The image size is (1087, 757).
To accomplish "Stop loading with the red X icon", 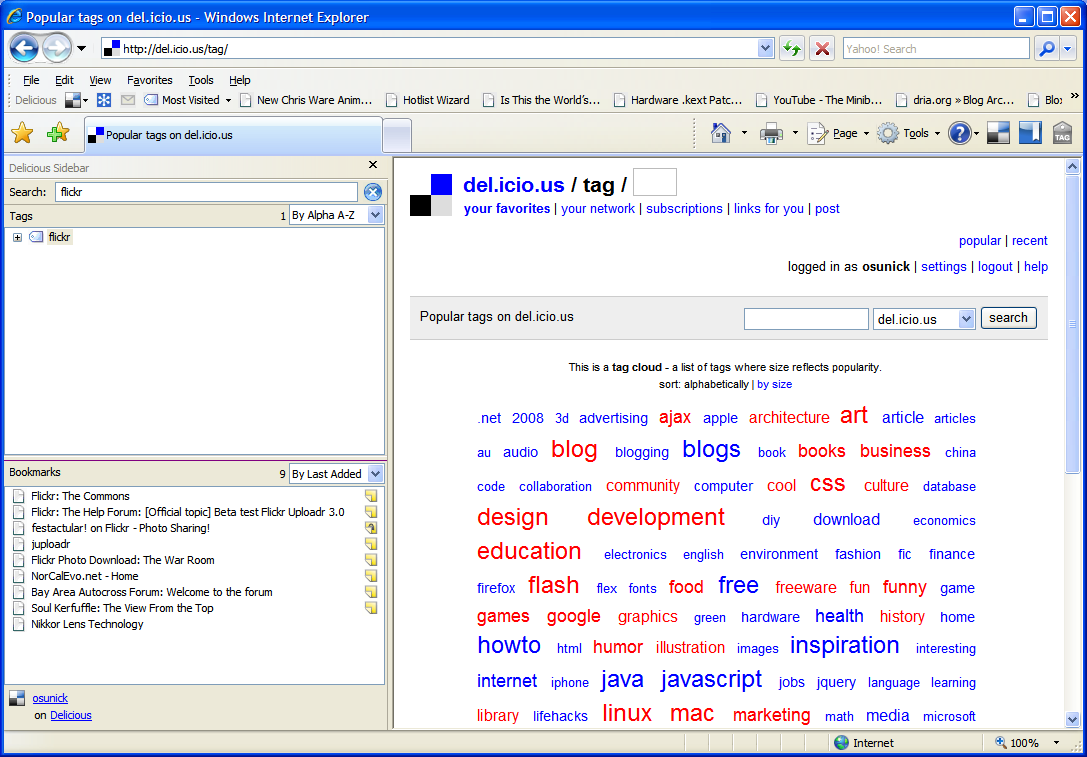I will pyautogui.click(x=822, y=49).
